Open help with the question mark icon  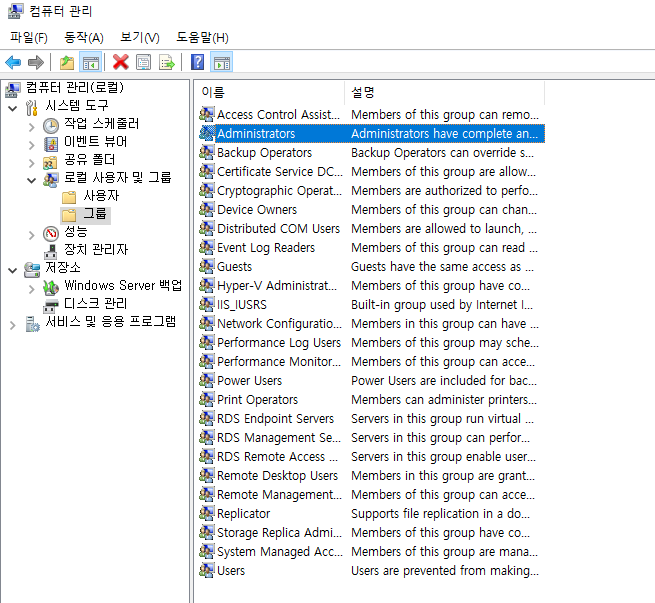pyautogui.click(x=197, y=63)
